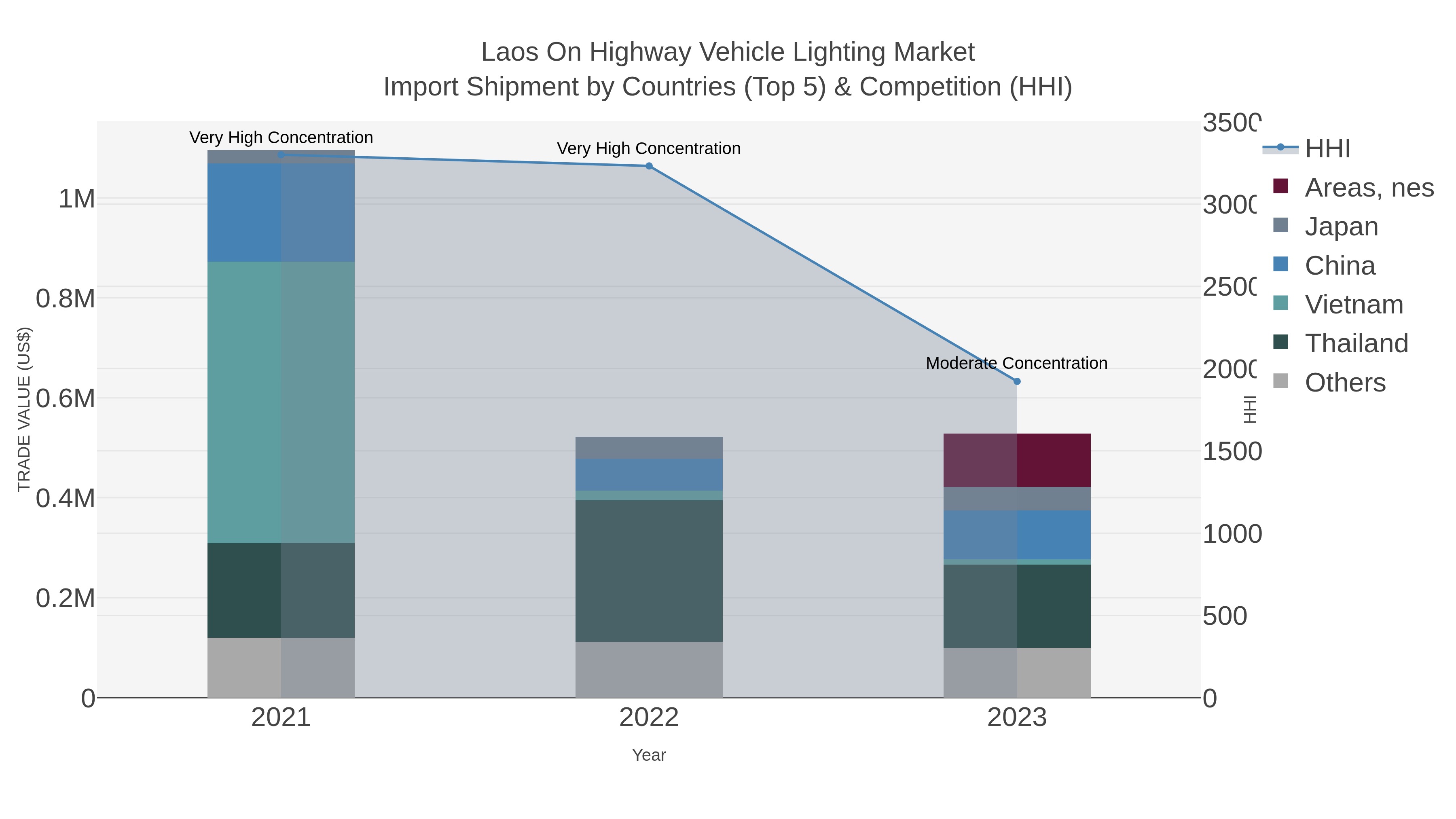Click the 2021 Vietnam bar segment

(x=281, y=402)
